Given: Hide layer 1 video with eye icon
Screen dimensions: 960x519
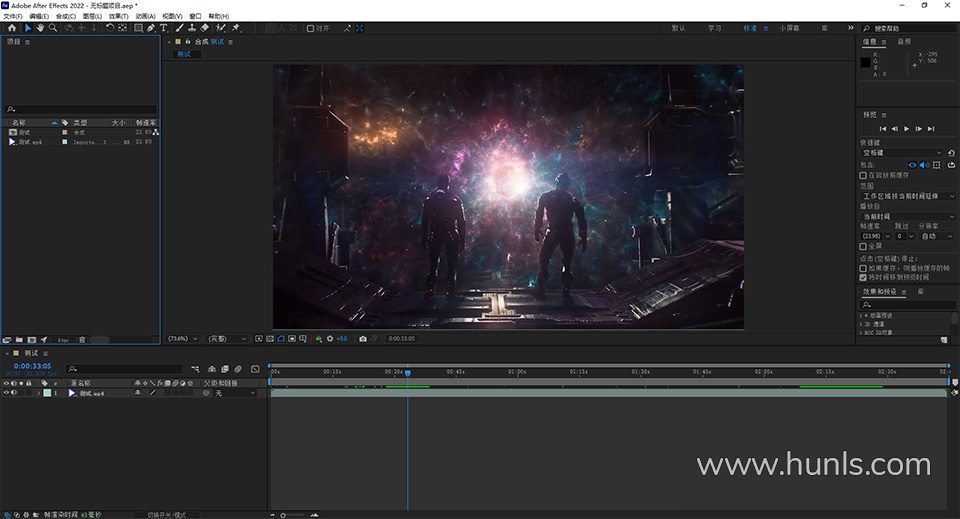Looking at the screenshot, I should point(6,393).
